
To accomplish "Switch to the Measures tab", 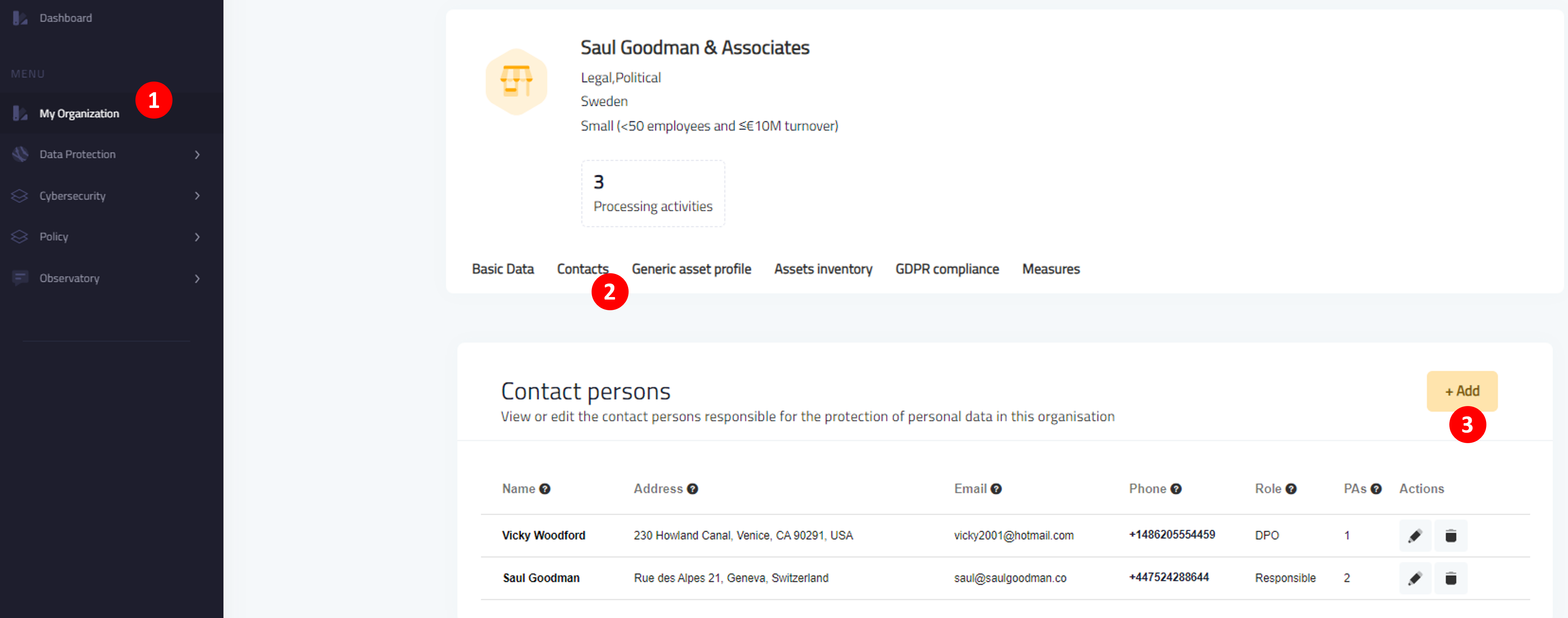I will 1051,269.
